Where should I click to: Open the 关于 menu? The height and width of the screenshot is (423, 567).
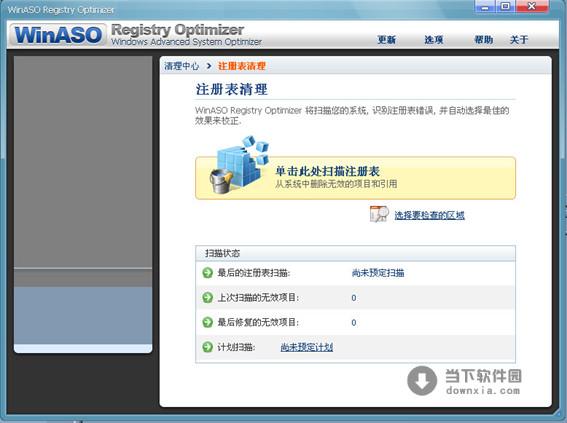[519, 39]
